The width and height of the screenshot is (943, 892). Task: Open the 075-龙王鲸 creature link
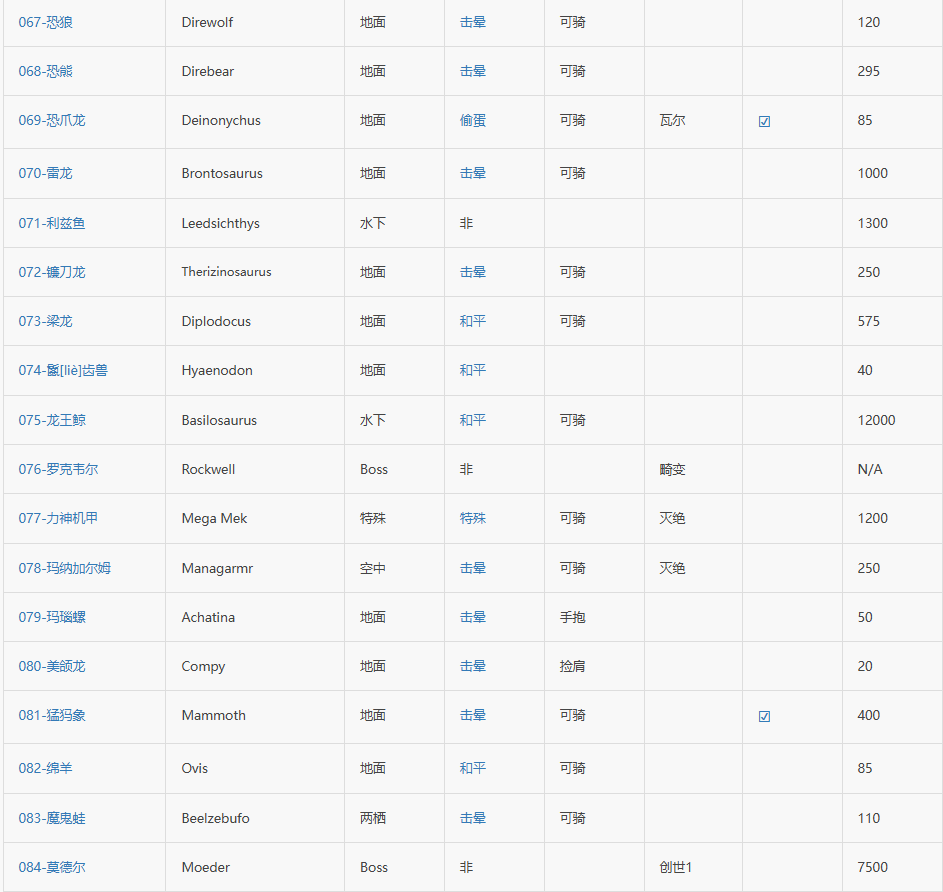click(x=52, y=420)
